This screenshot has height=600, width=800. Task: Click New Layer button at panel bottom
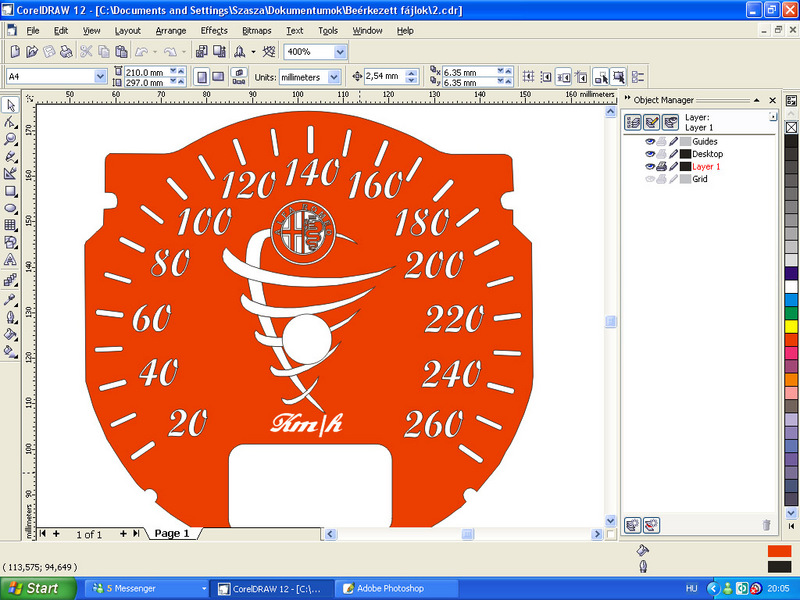coord(633,525)
